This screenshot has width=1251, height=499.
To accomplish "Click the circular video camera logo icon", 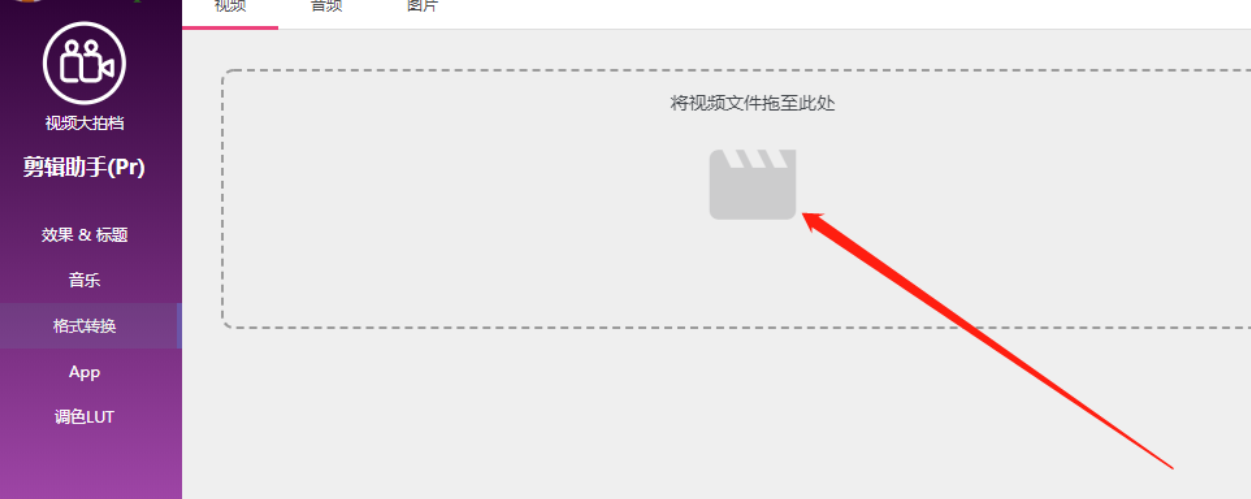I will pos(84,63).
